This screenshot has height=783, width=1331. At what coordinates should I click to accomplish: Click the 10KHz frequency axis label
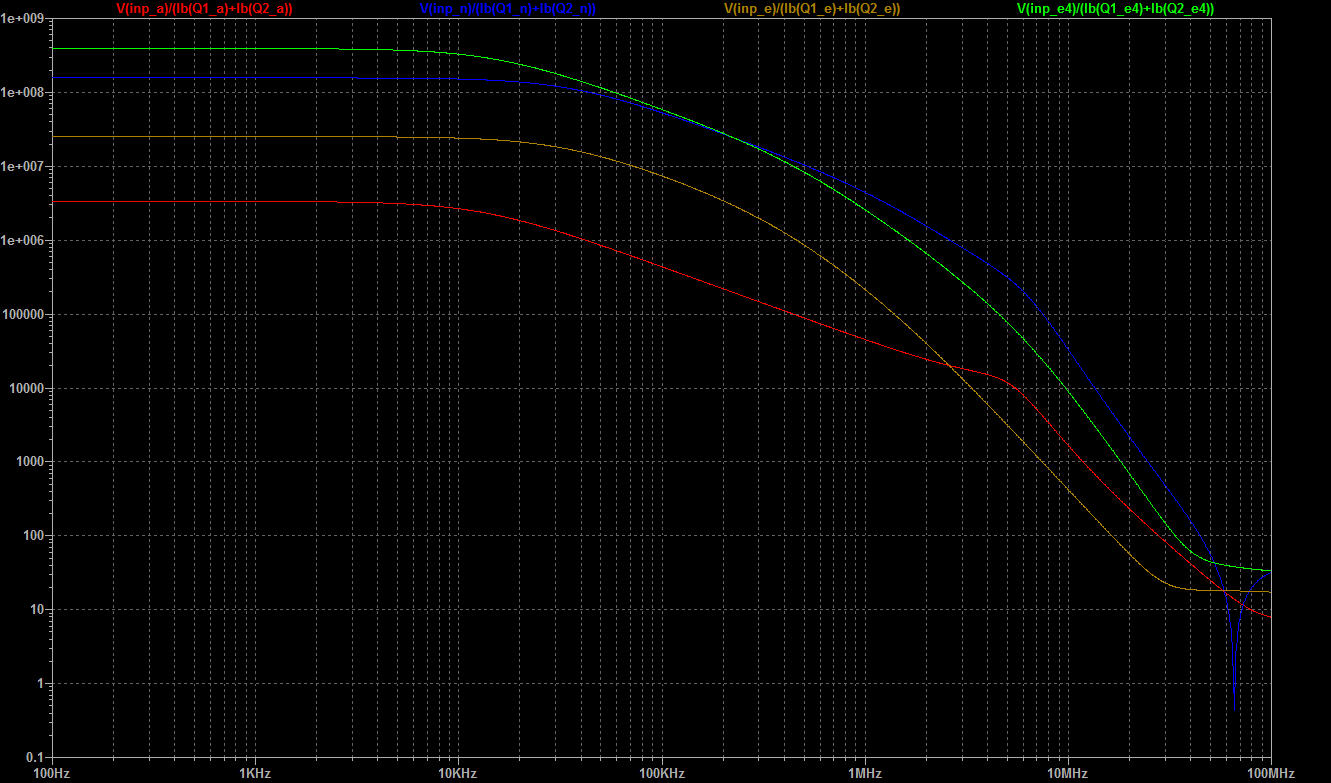point(458,772)
